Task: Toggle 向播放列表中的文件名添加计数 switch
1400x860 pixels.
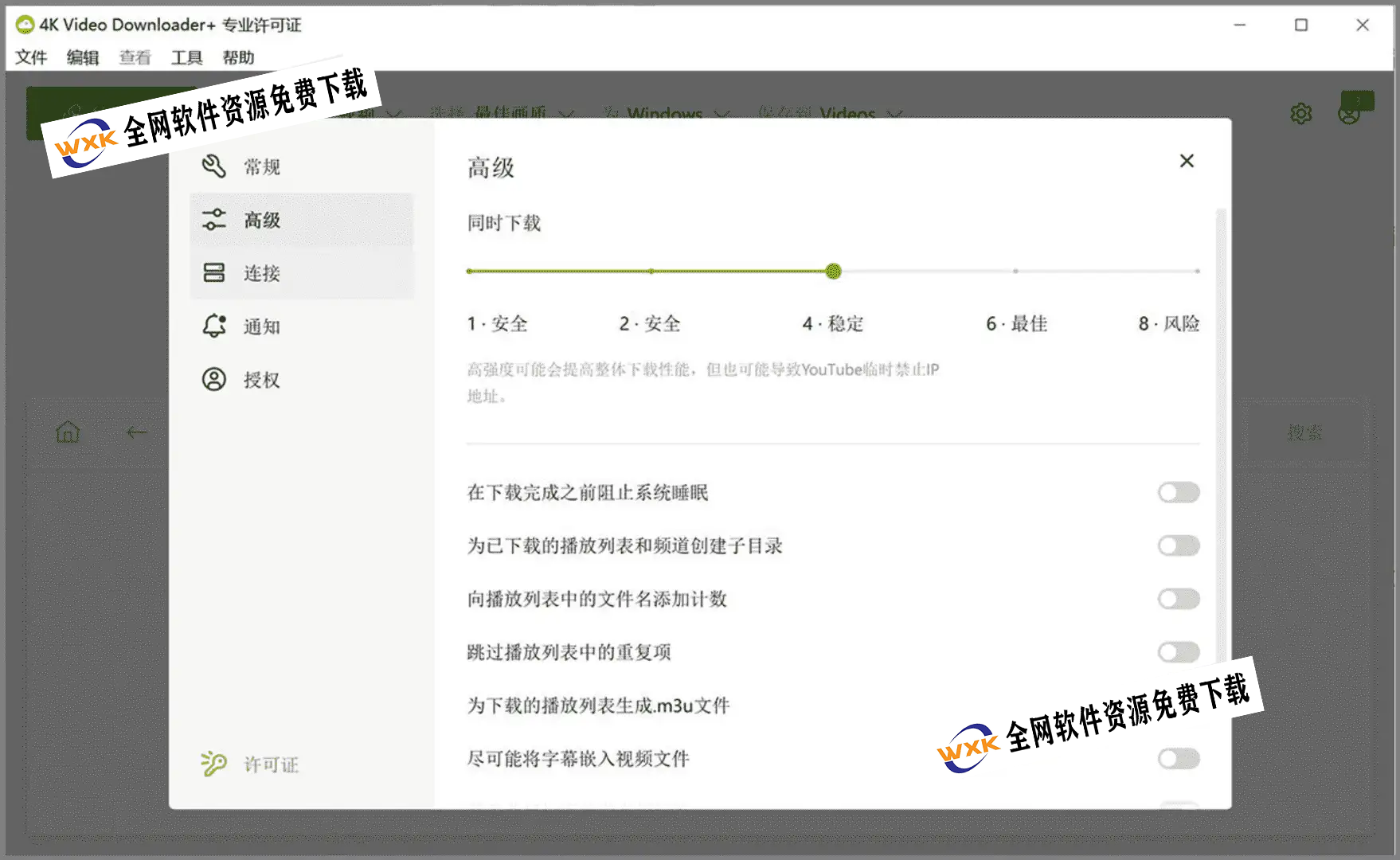Action: tap(1179, 599)
